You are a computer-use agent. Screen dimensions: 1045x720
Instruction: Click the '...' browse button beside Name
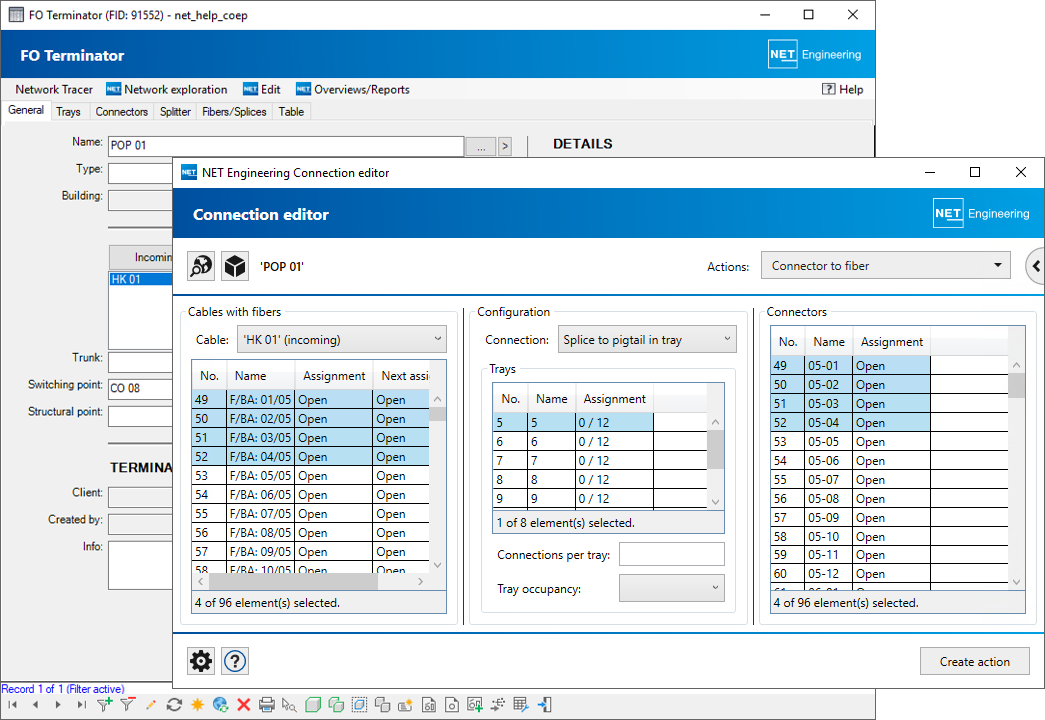(481, 146)
